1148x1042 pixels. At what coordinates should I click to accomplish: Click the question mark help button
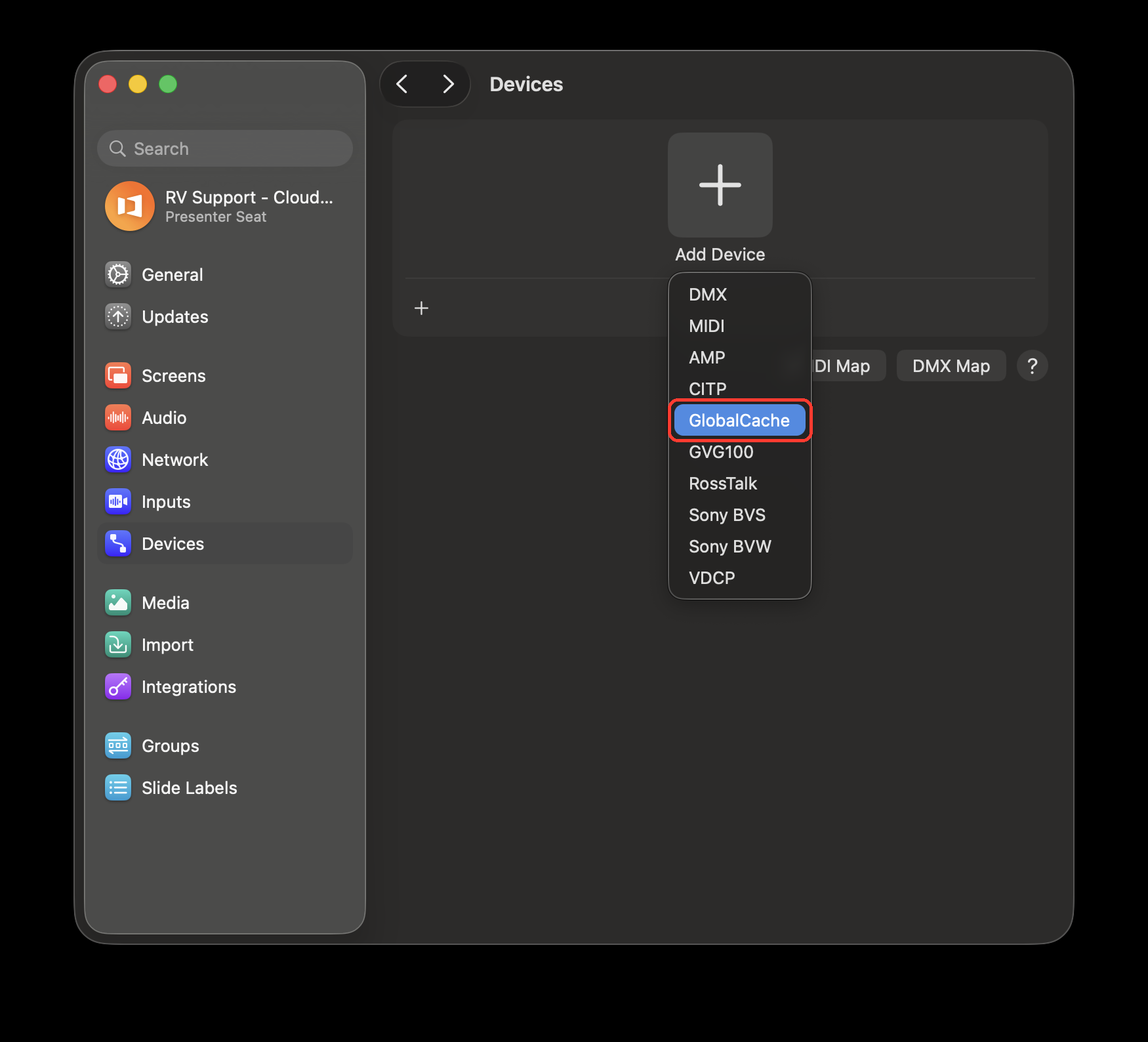click(x=1032, y=365)
